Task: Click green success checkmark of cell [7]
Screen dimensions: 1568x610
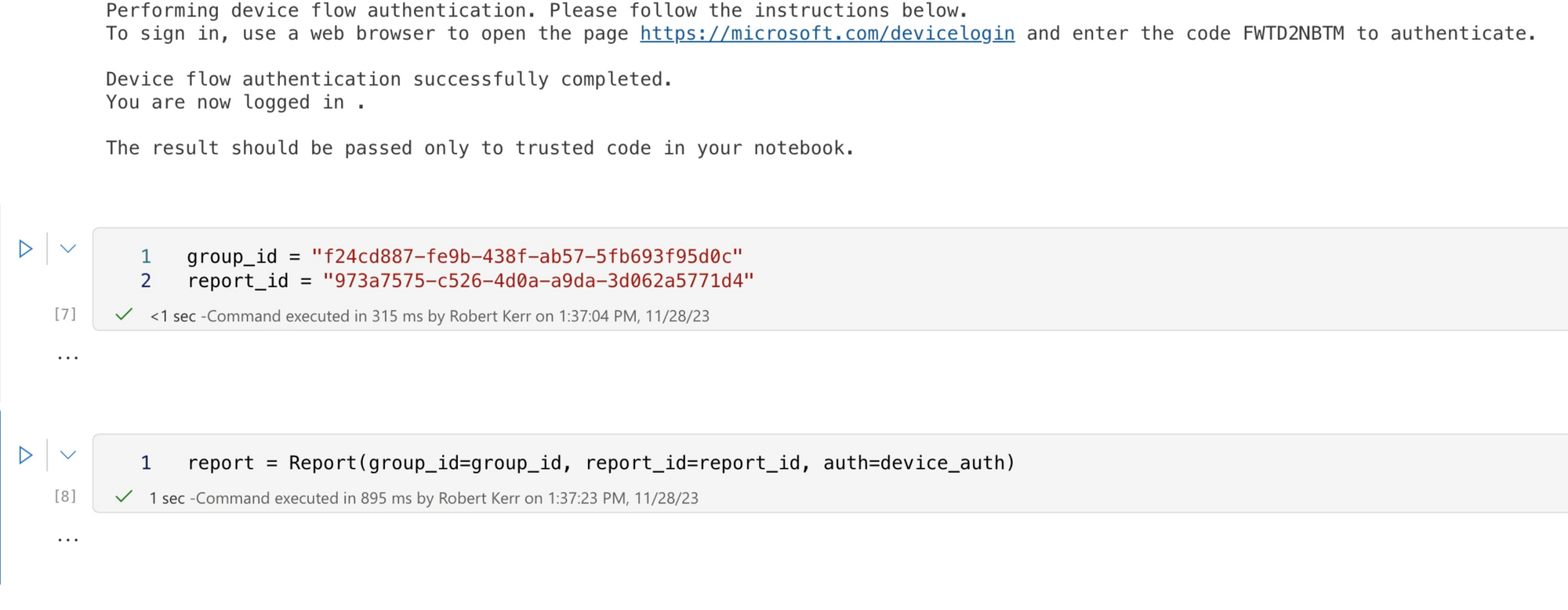Action: 124,315
